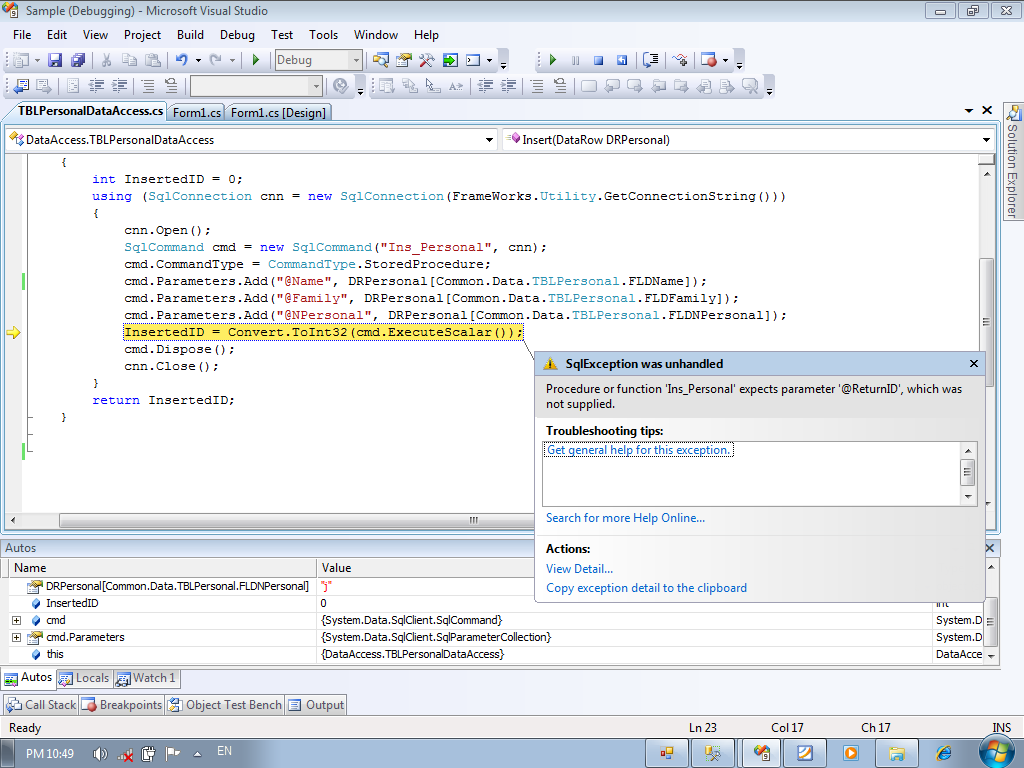The image size is (1024, 768).
Task: Open the Output tab
Action: [317, 705]
